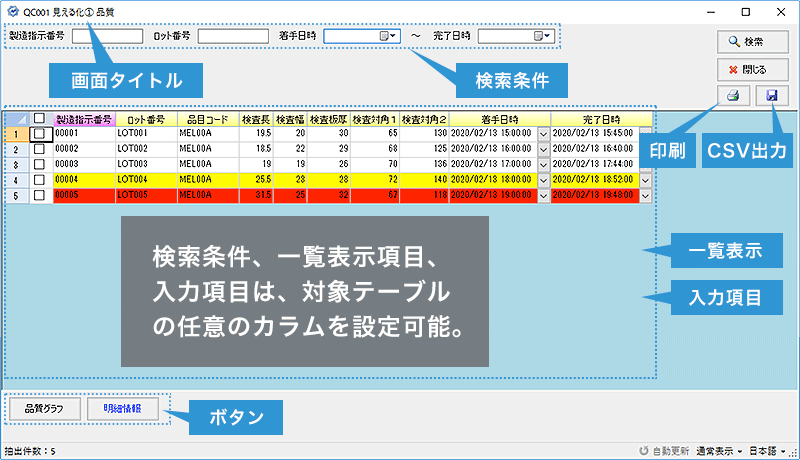
Task: Click the app icon in the title bar
Action: [x=11, y=11]
